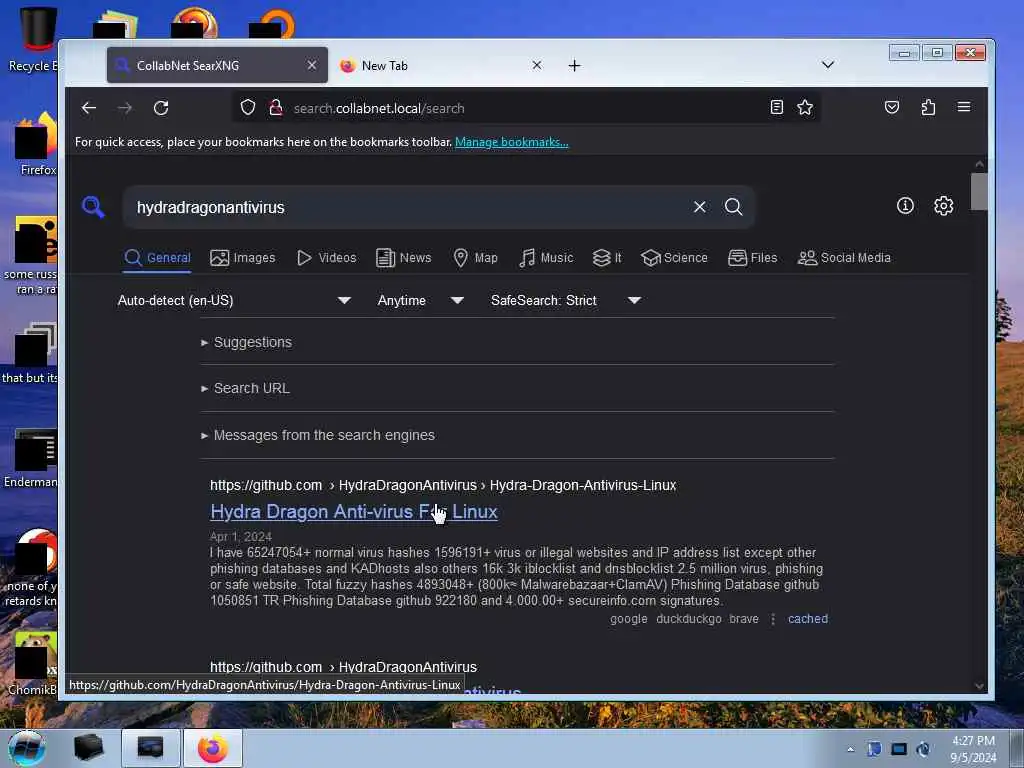Toggle reader view icon in address bar
1024x768 pixels.
[776, 108]
